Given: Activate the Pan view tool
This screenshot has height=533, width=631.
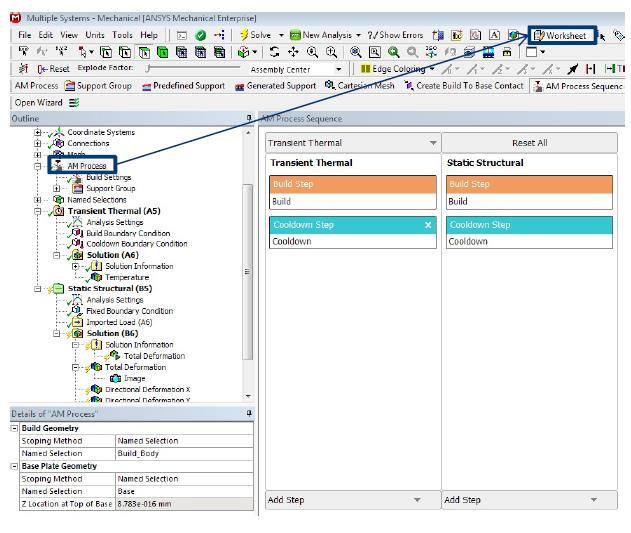Looking at the screenshot, I should tap(293, 52).
